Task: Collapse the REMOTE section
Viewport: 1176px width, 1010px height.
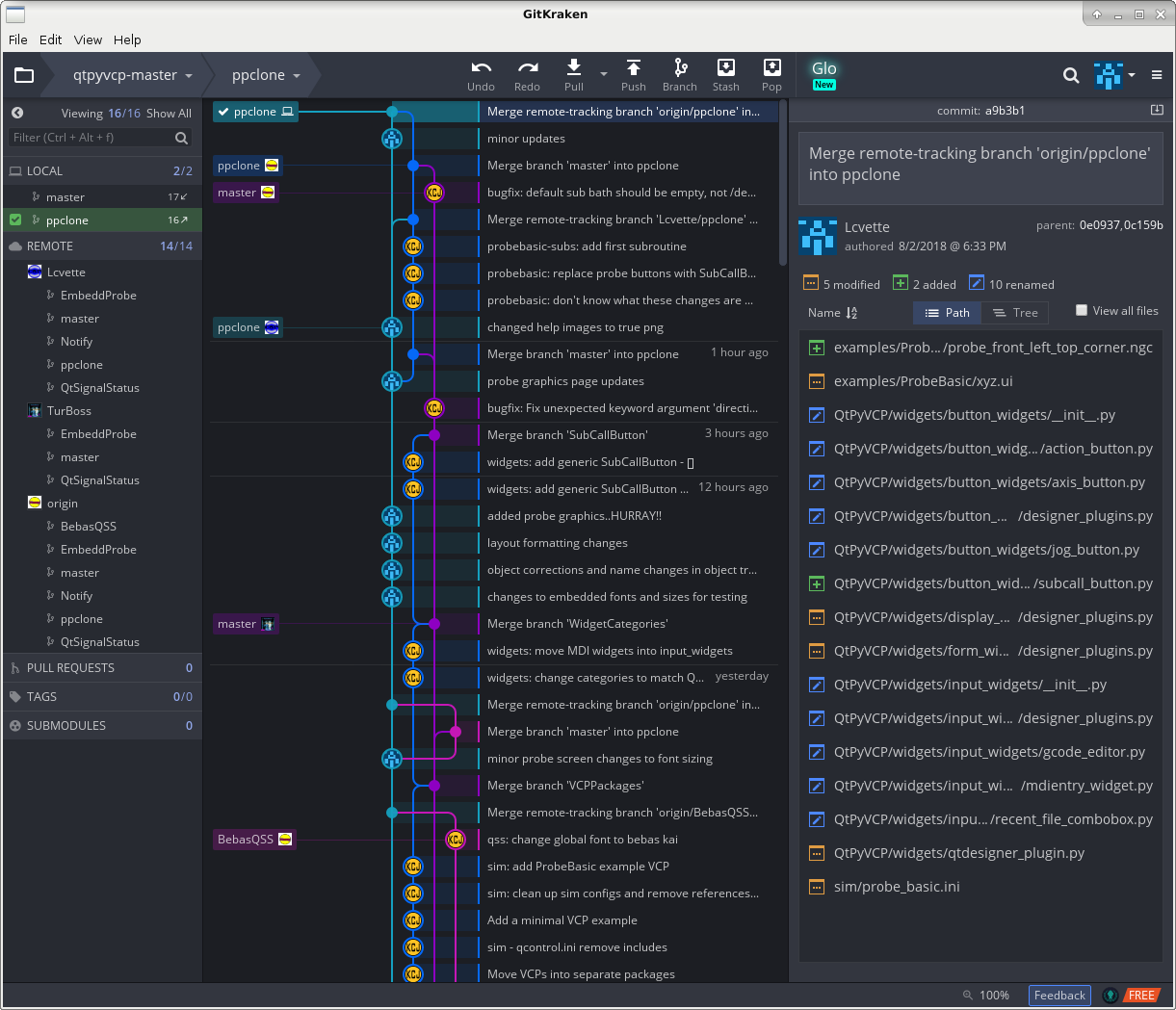Action: click(x=101, y=246)
